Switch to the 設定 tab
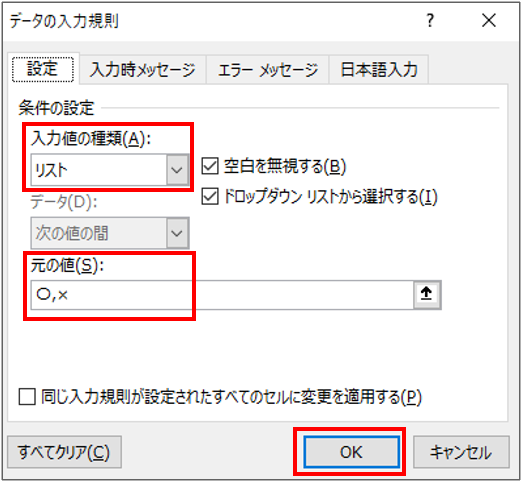 43,69
